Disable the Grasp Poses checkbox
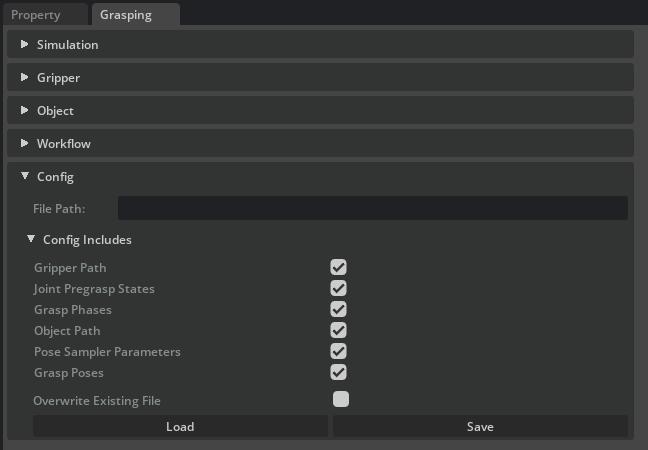 (339, 372)
